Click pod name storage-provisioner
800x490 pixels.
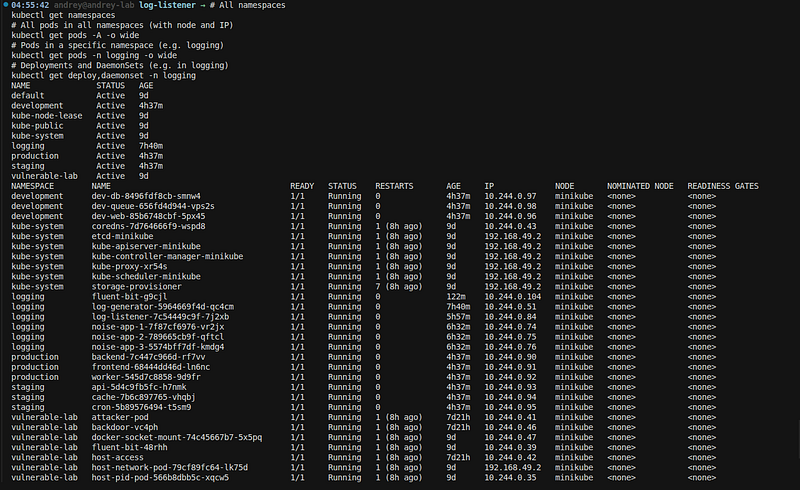[x=137, y=286]
